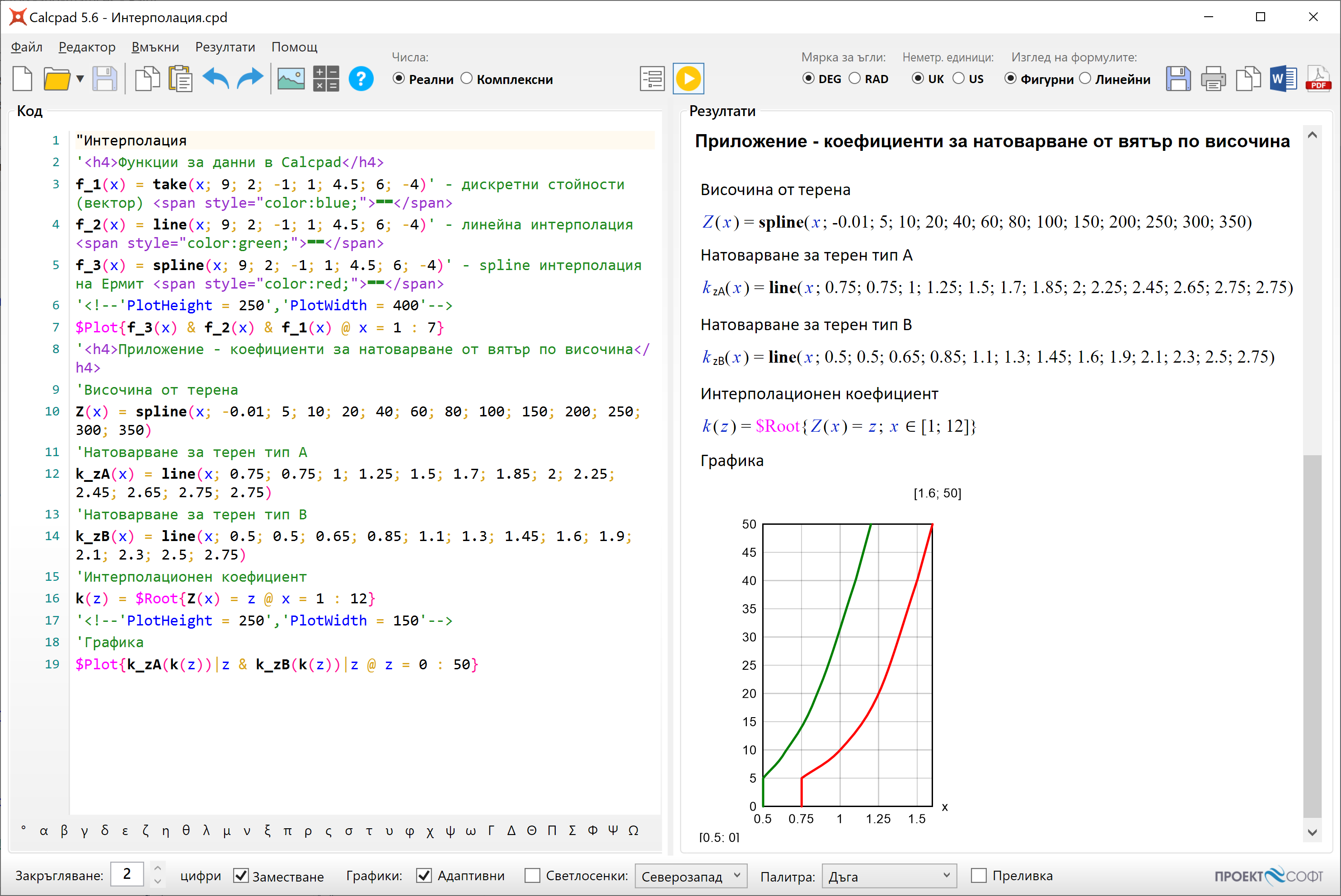Create a new blank document
This screenshot has height=896, width=1341.
point(22,79)
